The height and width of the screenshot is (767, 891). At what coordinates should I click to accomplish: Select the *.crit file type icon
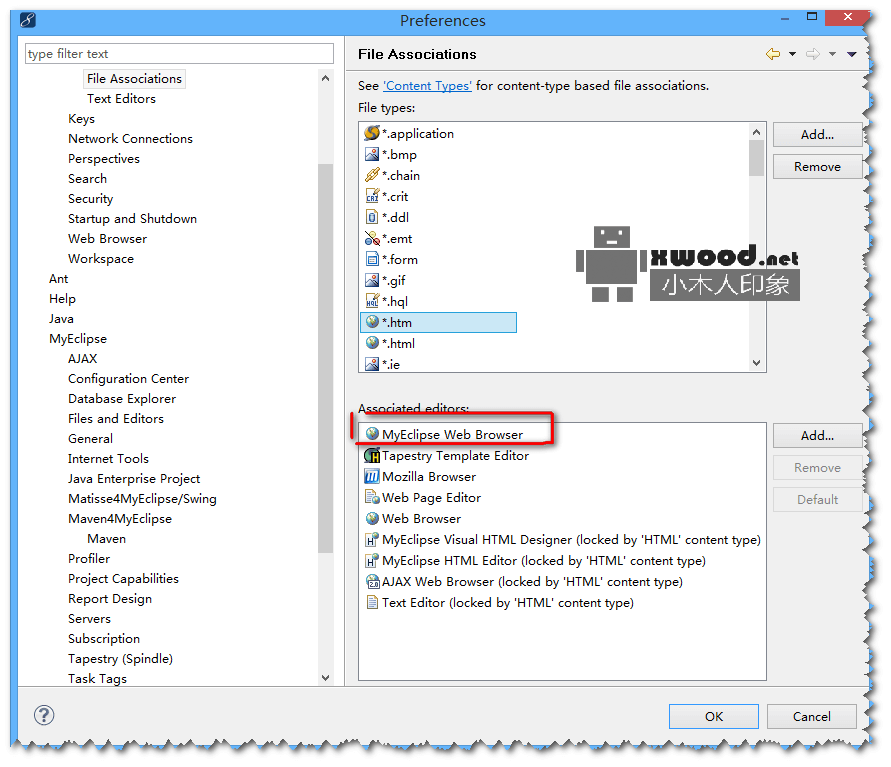point(372,197)
